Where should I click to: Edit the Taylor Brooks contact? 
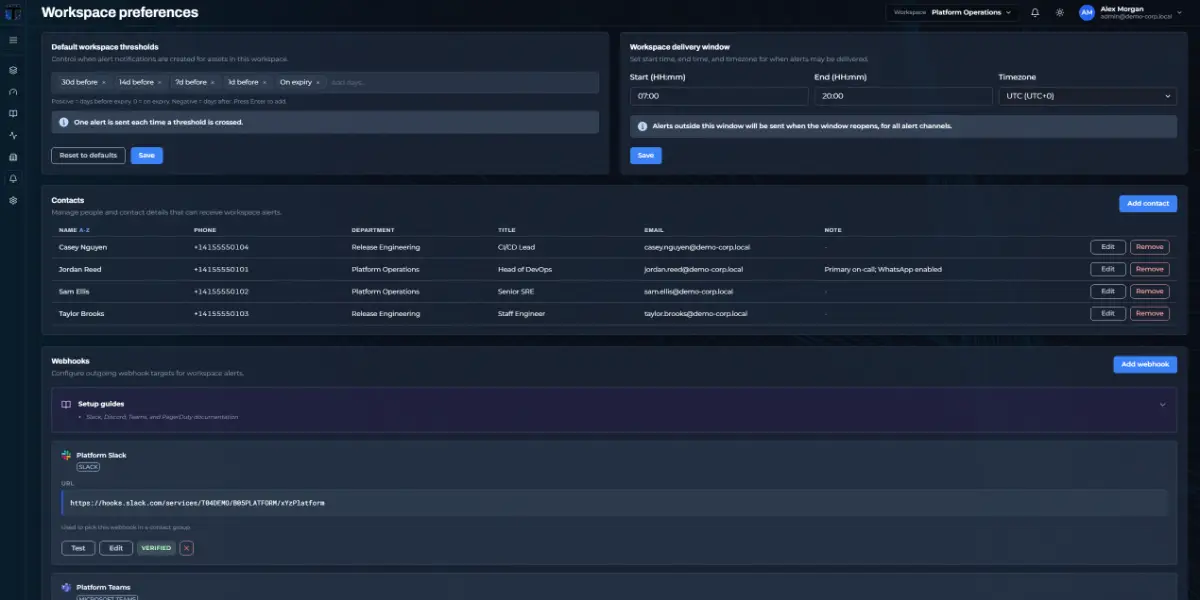[1107, 313]
